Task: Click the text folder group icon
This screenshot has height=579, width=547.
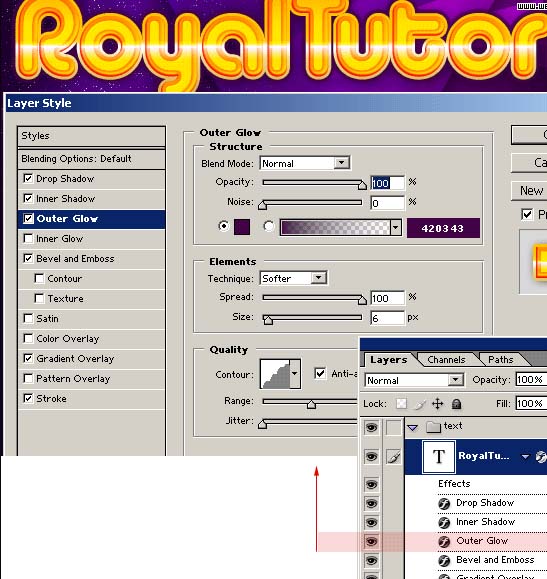Action: 433,427
